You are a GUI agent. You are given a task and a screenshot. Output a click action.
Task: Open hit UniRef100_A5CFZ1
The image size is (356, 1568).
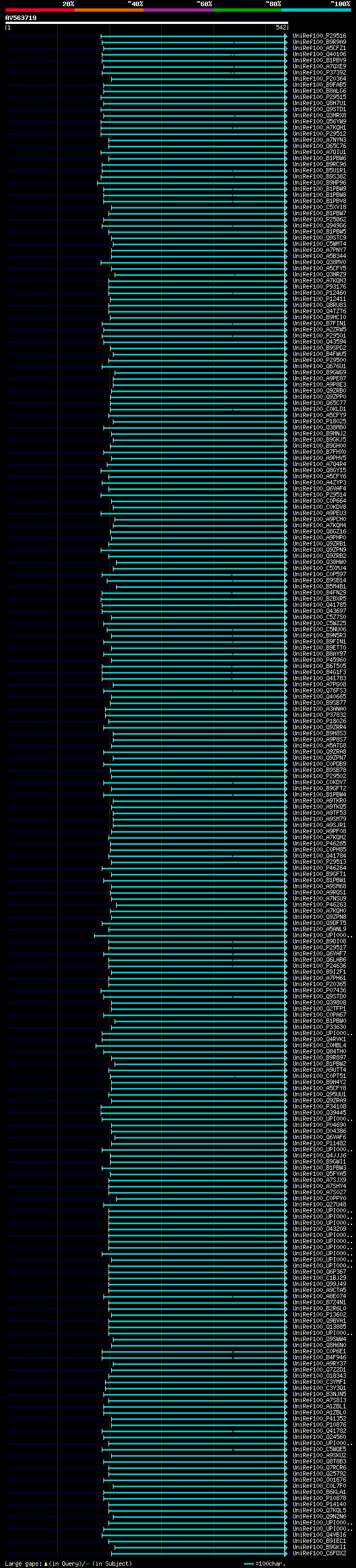(x=319, y=48)
